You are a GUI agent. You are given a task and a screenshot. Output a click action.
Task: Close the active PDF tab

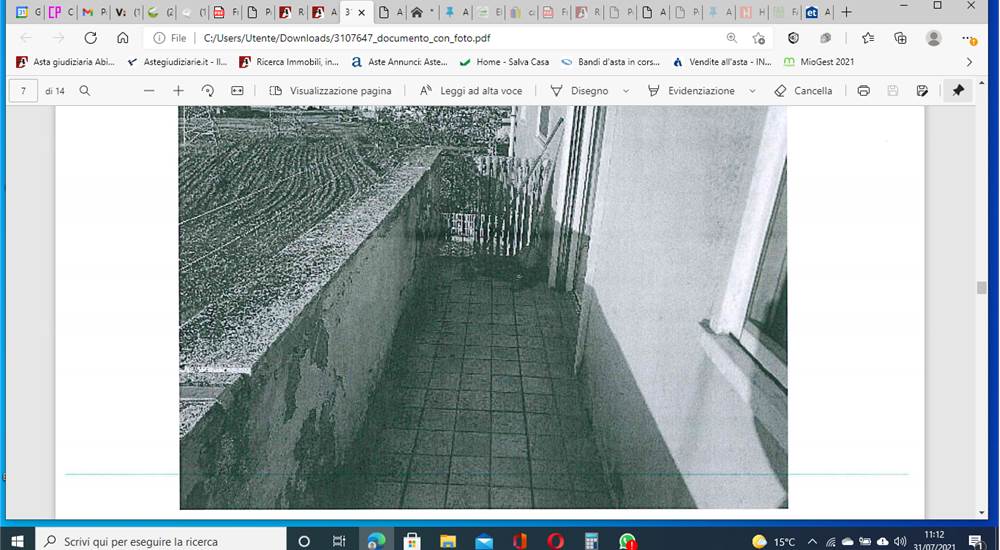pos(362,12)
